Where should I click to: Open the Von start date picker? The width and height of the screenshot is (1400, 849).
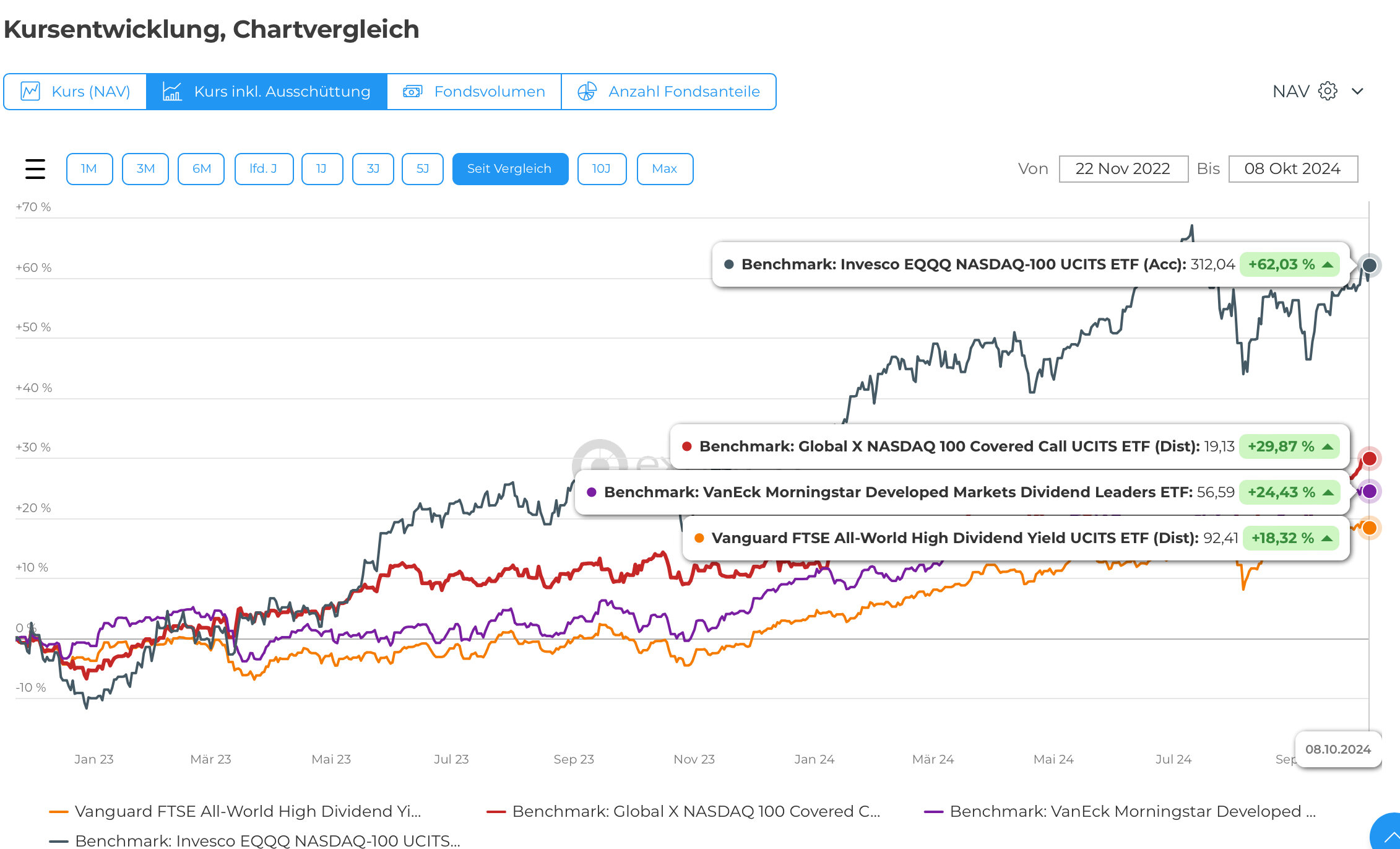1123,168
